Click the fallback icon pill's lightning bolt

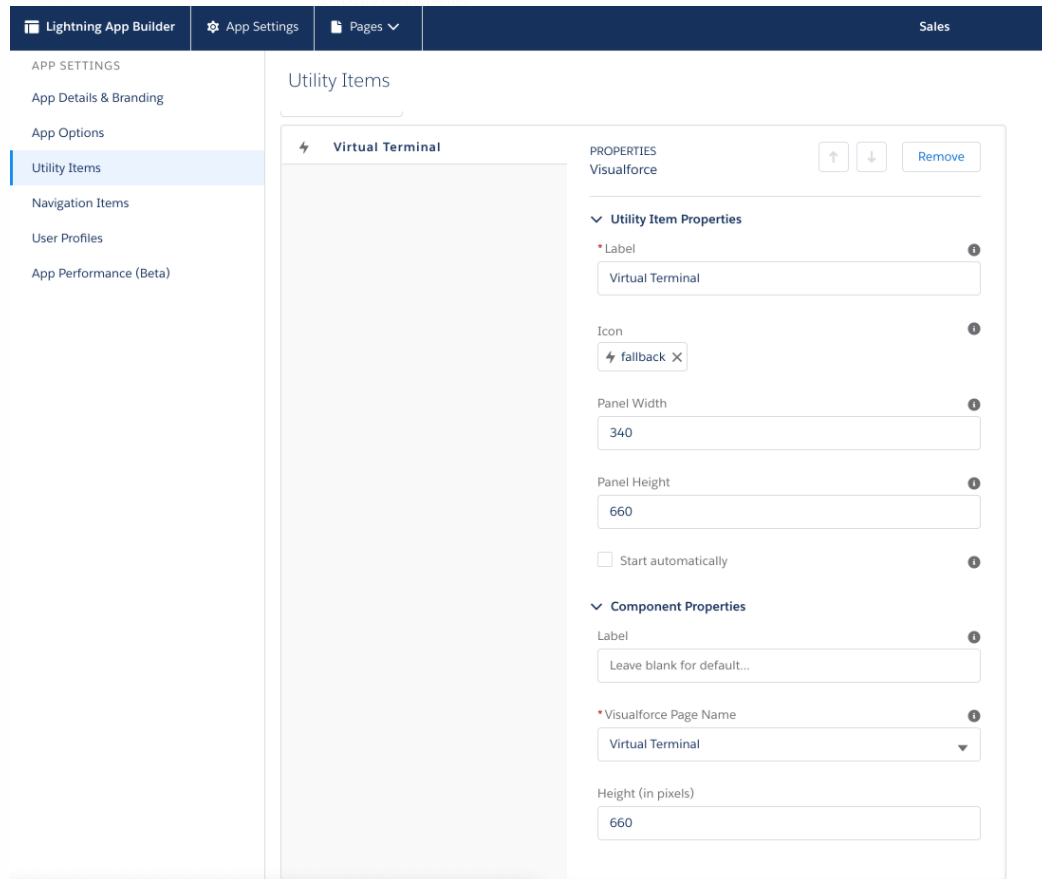pyautogui.click(x=610, y=357)
